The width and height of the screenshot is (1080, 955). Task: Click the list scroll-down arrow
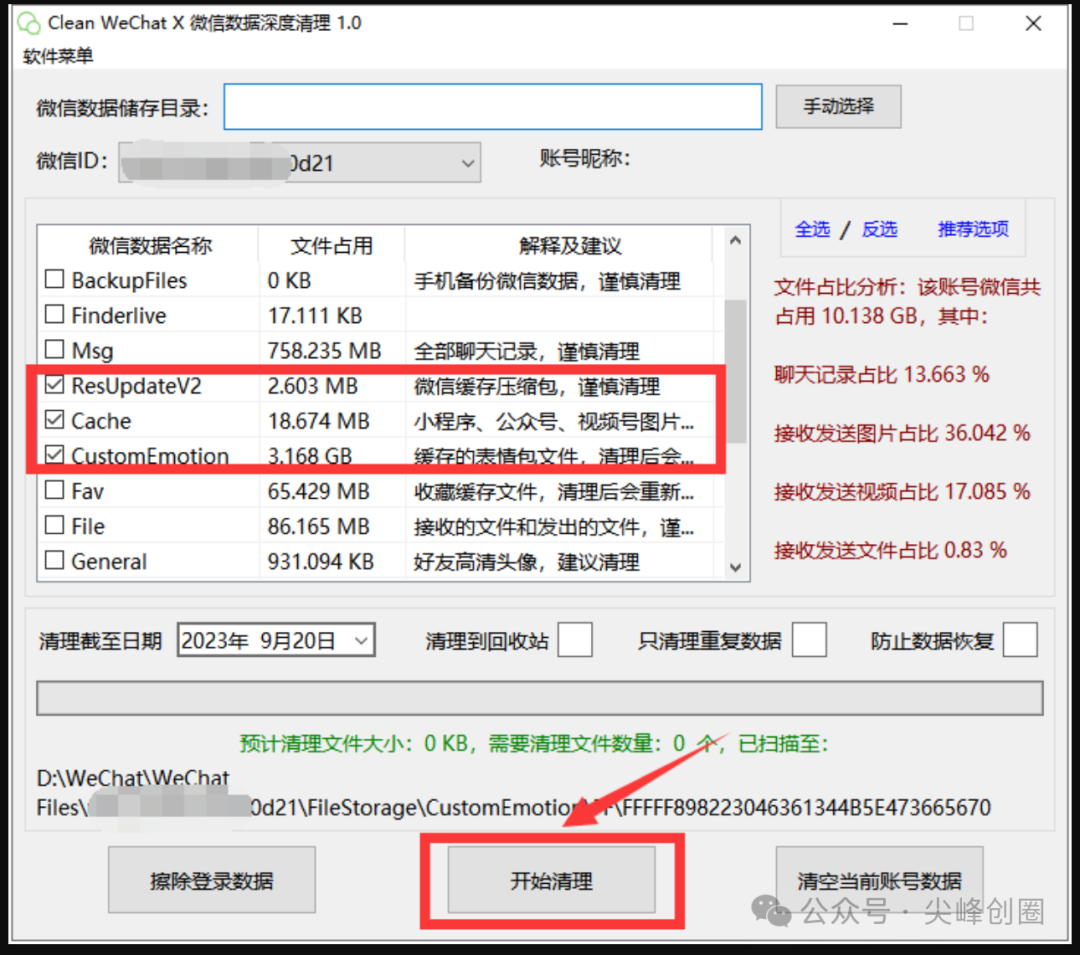tap(736, 567)
